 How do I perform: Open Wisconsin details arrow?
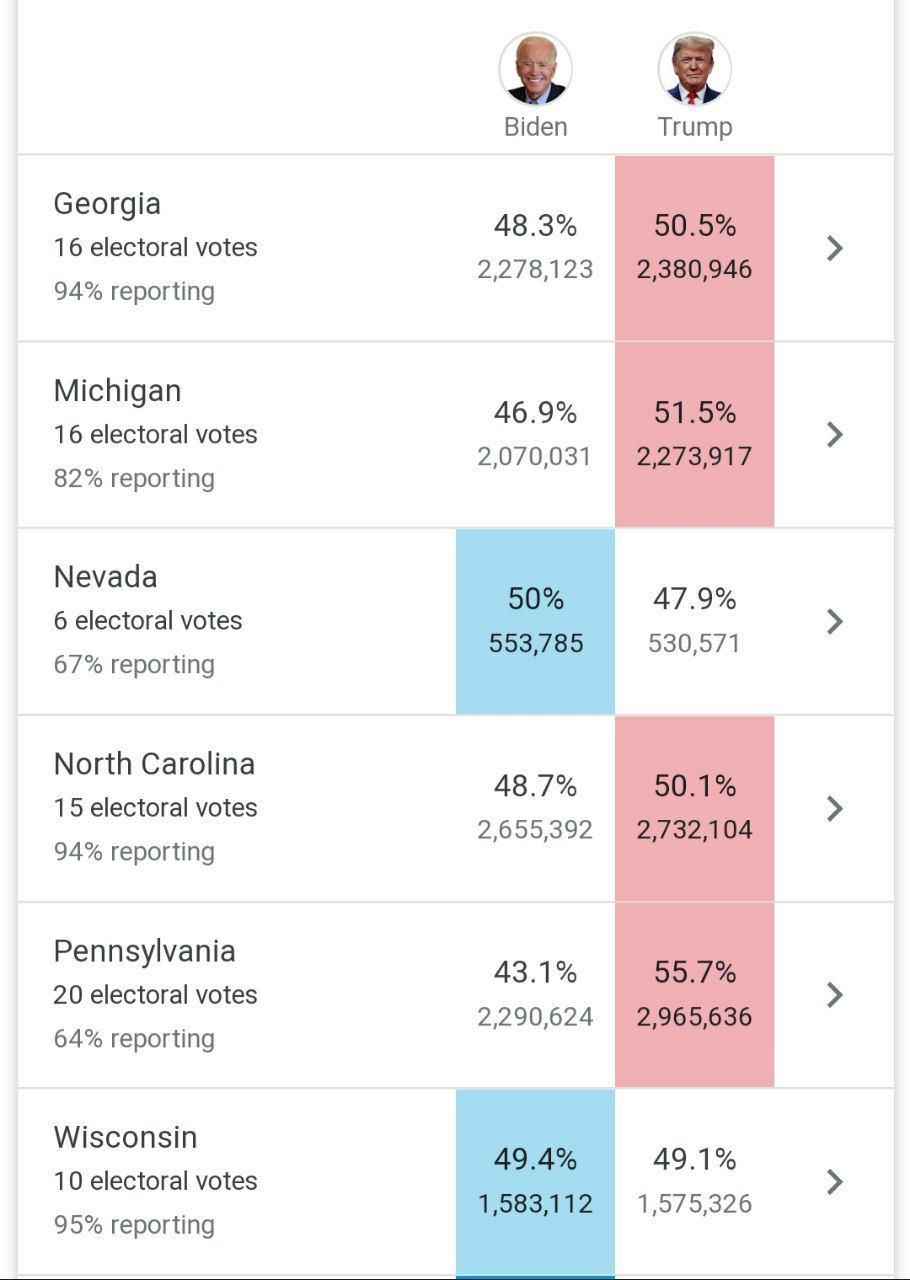pos(835,1182)
